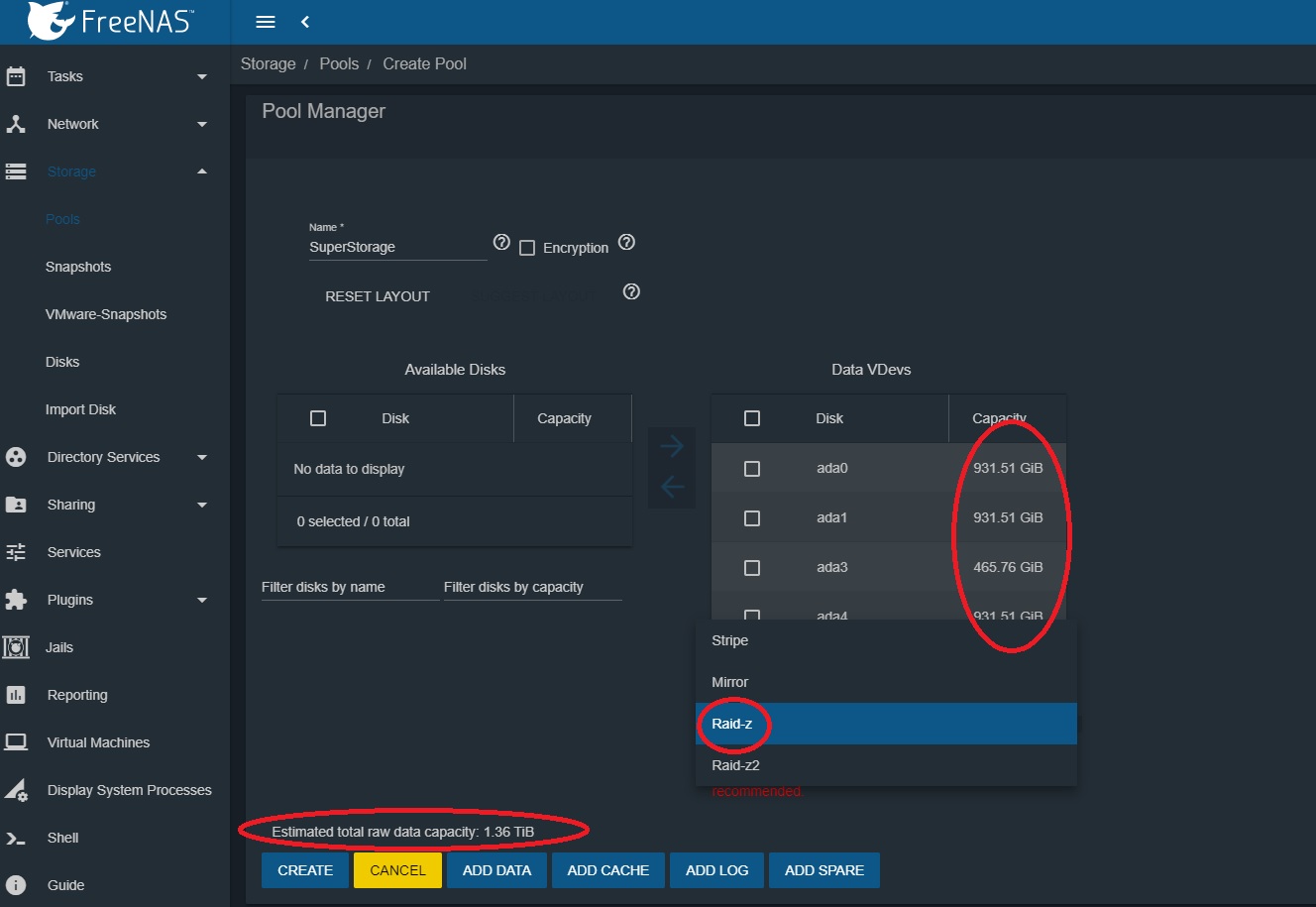Choose Mirror from the layout dropdown
Viewport: 1316px width, 907px height.
point(886,682)
